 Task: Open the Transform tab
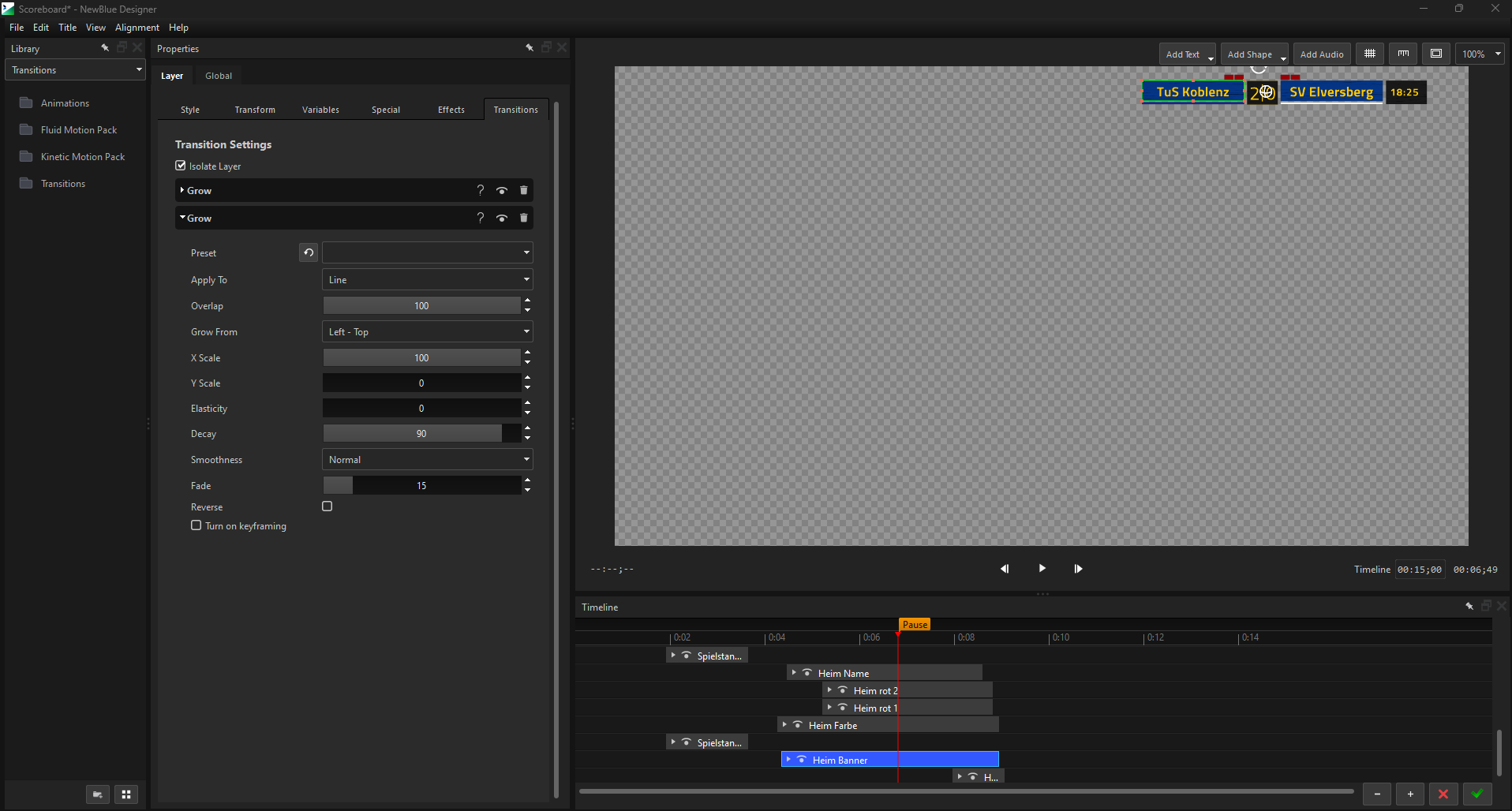pyautogui.click(x=255, y=110)
